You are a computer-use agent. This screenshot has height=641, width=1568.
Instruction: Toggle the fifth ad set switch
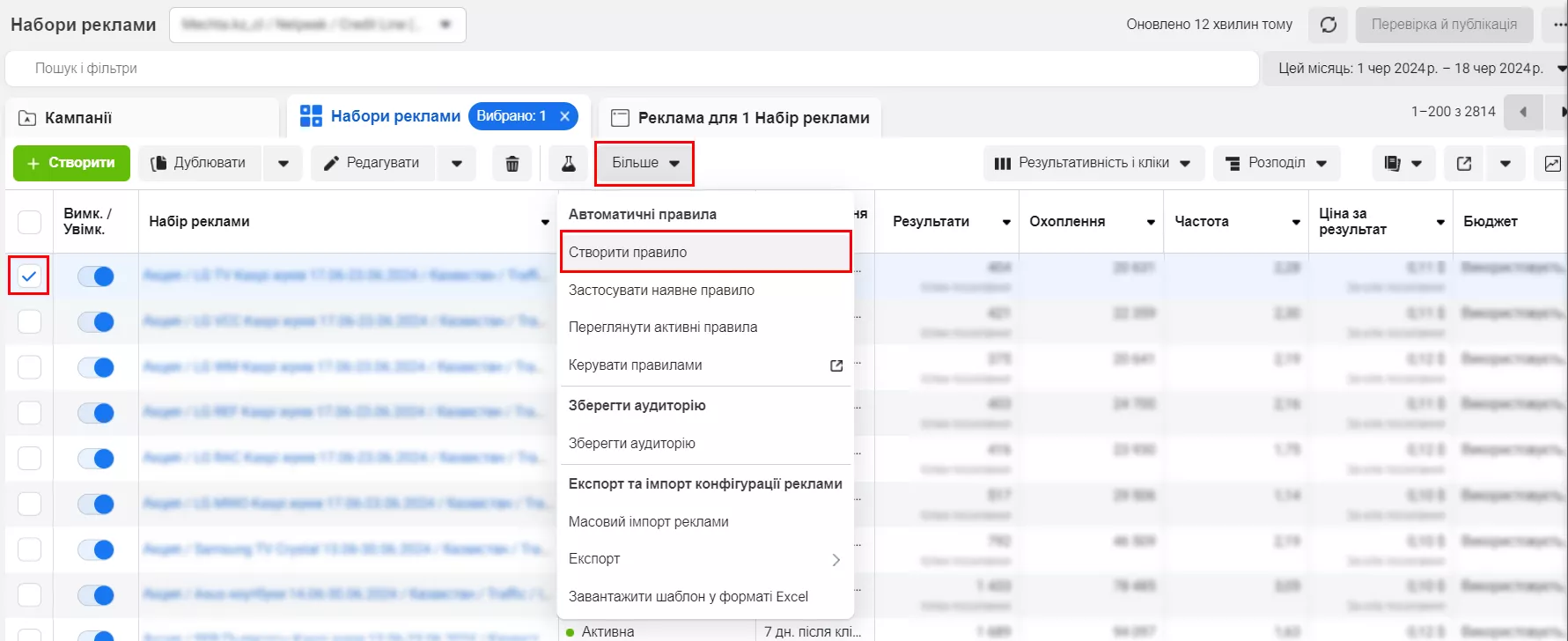[96, 460]
